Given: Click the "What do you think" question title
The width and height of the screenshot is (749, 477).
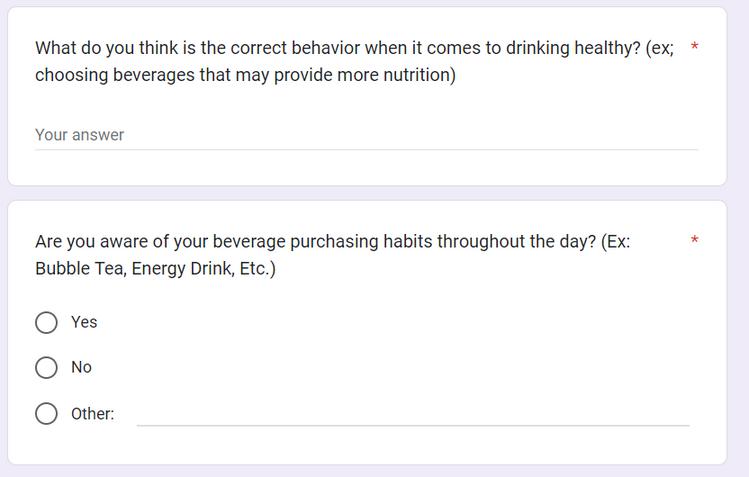Looking at the screenshot, I should 354,62.
